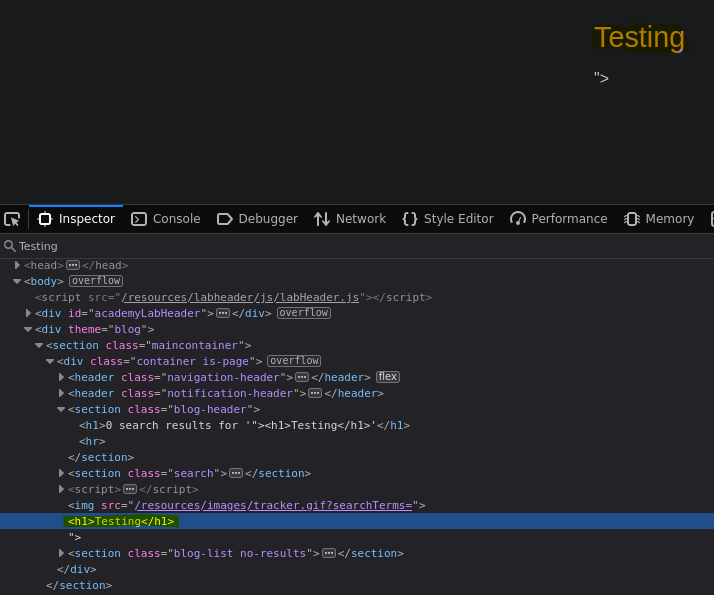Collapse the section maincontainer node
This screenshot has height=595, width=714.
(x=39, y=345)
